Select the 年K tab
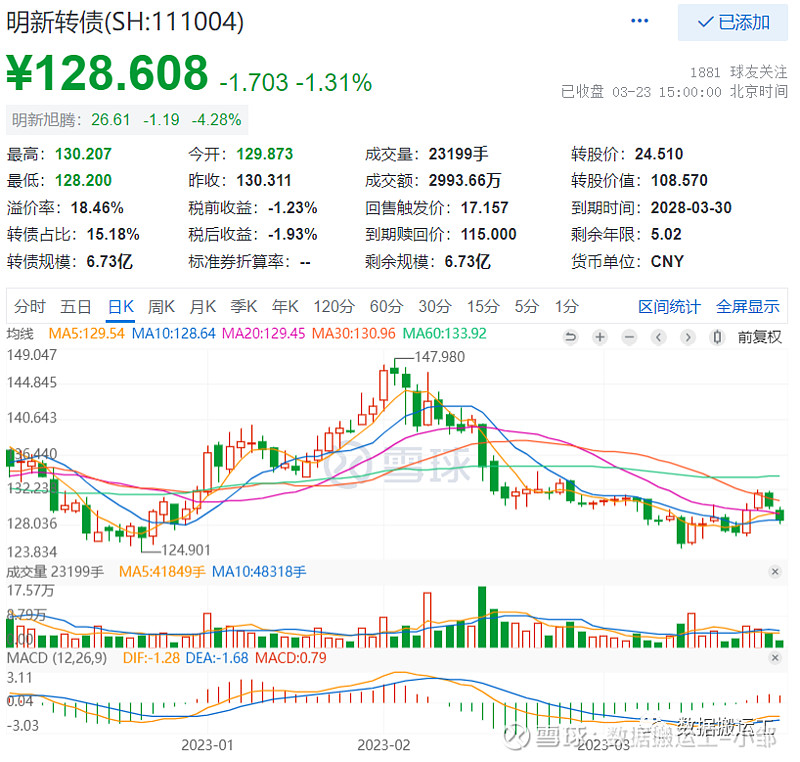The image size is (800, 762). pyautogui.click(x=285, y=307)
